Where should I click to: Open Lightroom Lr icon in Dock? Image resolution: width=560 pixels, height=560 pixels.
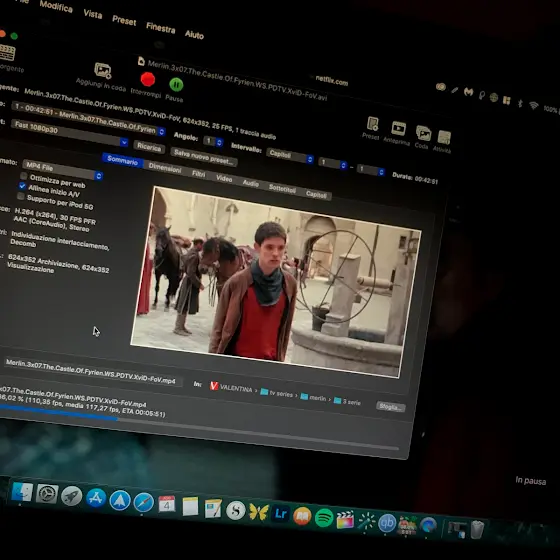tap(280, 514)
